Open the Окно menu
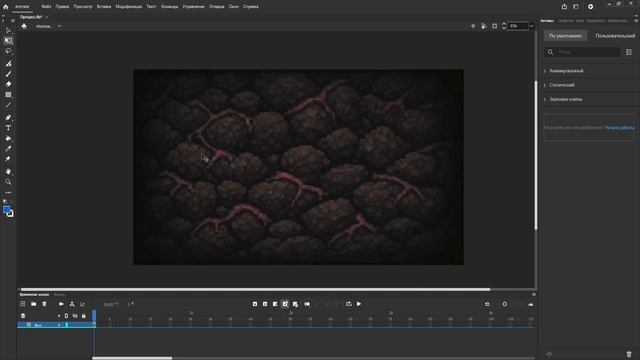The height and width of the screenshot is (360, 640). point(233,7)
